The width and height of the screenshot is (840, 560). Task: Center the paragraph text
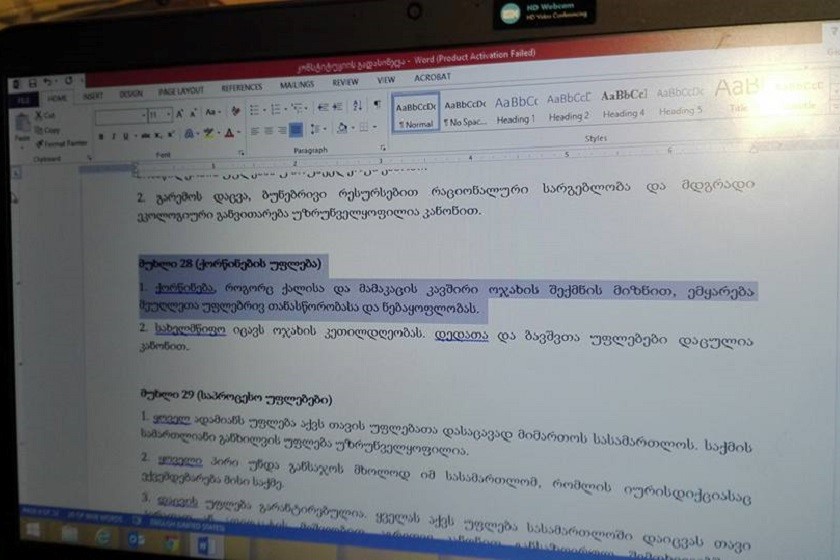point(268,130)
